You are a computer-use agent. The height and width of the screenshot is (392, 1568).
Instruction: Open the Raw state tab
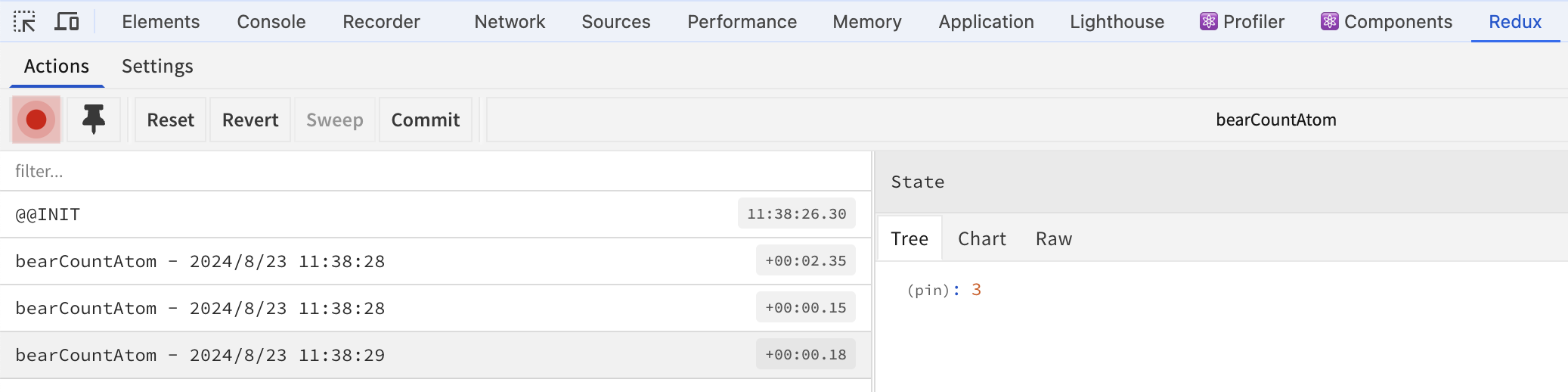click(1054, 238)
